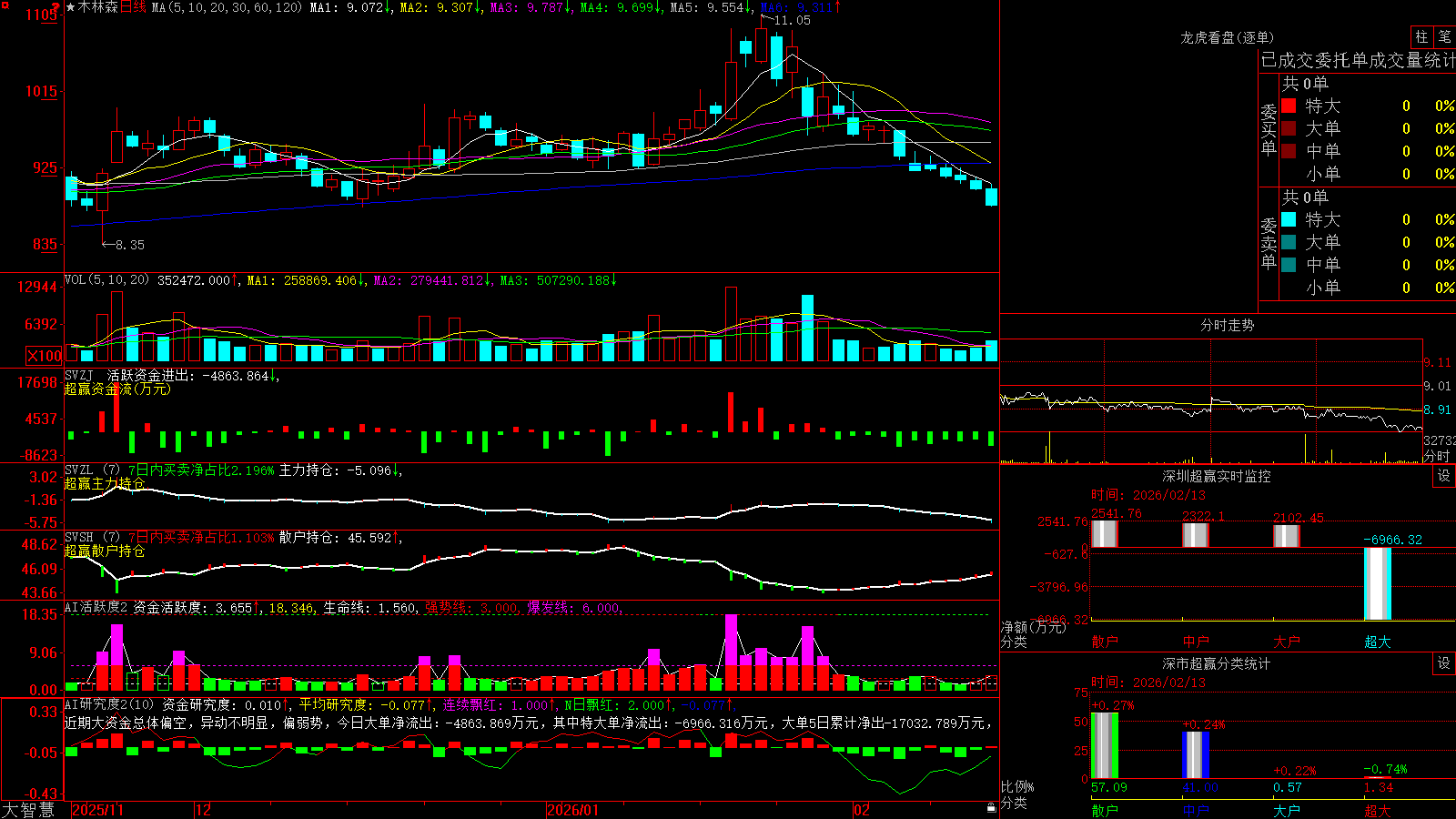Click the dark red 中单 swatch in 委买单
Screen dimensions: 1456x819
tap(1289, 150)
